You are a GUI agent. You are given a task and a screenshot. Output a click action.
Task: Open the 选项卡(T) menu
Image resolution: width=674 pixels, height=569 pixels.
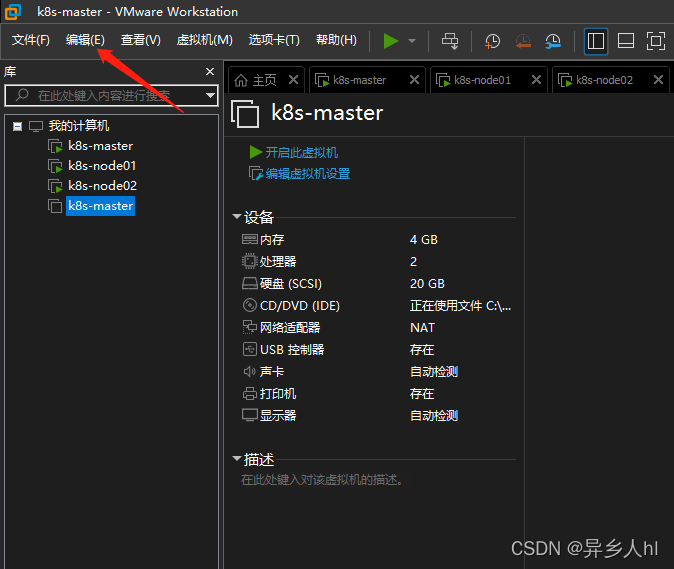[274, 40]
